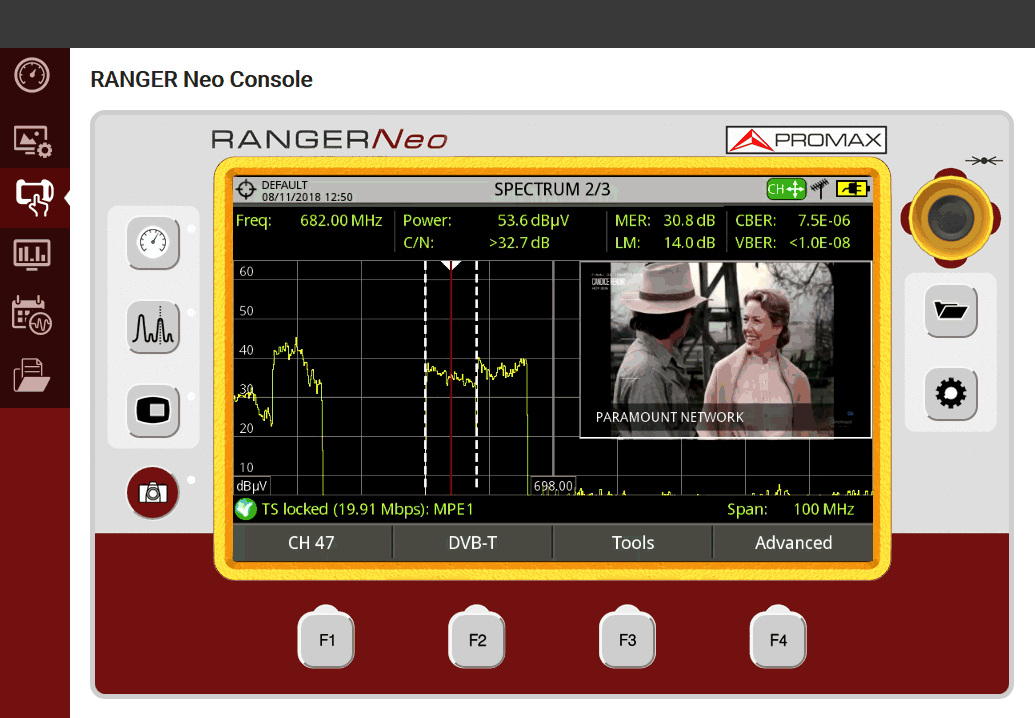
Task: Click the C/N >32.7 dB reading
Action: click(x=519, y=243)
